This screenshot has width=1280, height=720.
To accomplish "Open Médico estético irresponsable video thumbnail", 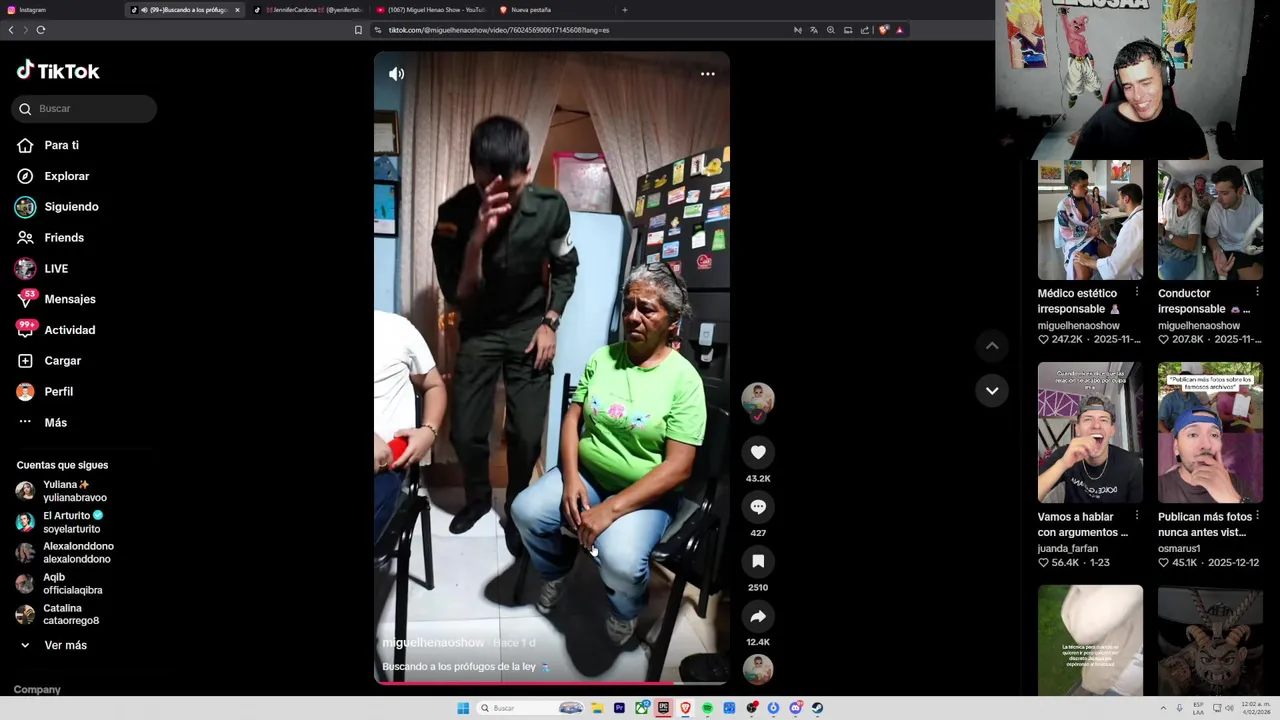I will (x=1090, y=220).
